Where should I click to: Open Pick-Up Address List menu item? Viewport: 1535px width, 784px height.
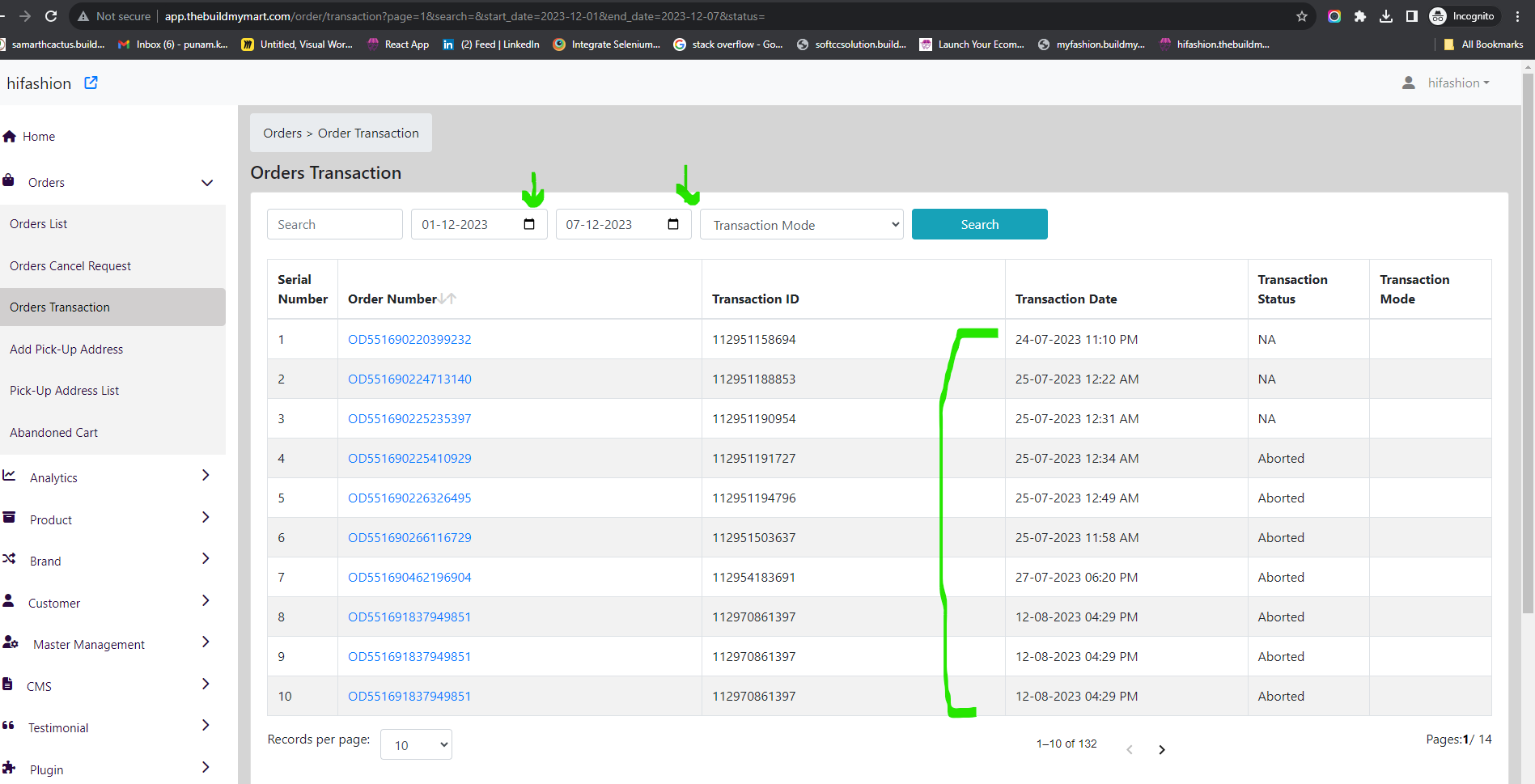point(112,391)
